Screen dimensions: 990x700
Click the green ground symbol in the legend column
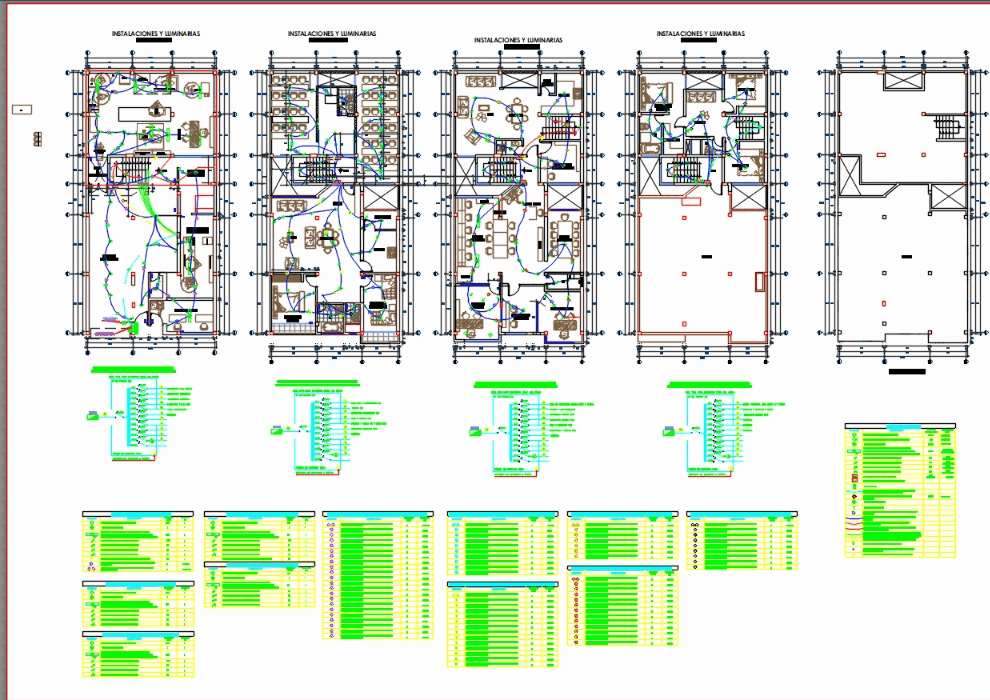(x=853, y=486)
